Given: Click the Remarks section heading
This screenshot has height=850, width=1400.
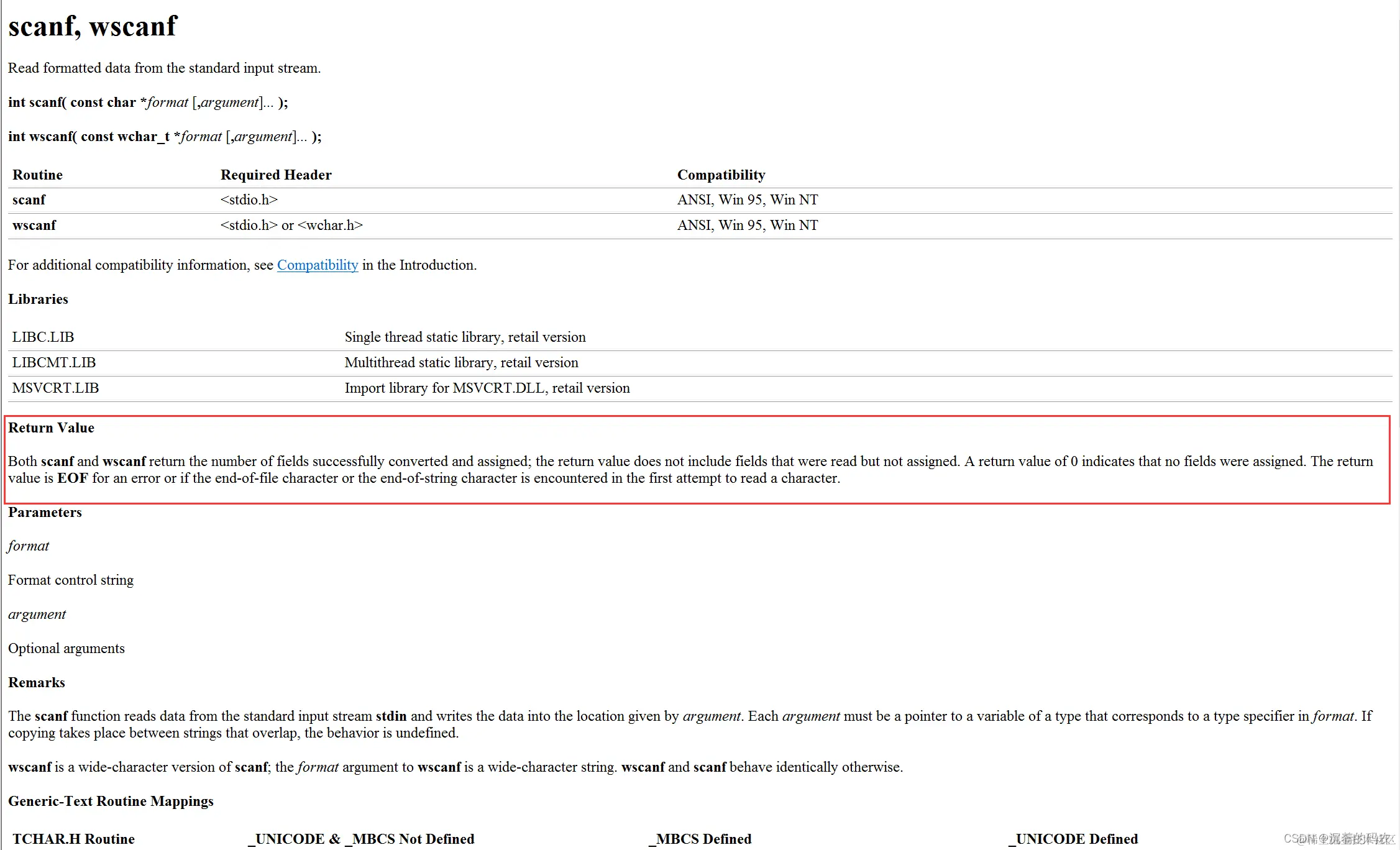Looking at the screenshot, I should tap(36, 682).
